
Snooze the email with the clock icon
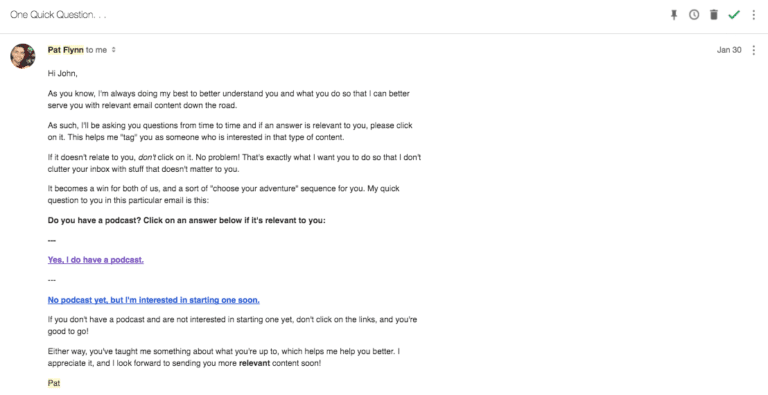pos(694,15)
